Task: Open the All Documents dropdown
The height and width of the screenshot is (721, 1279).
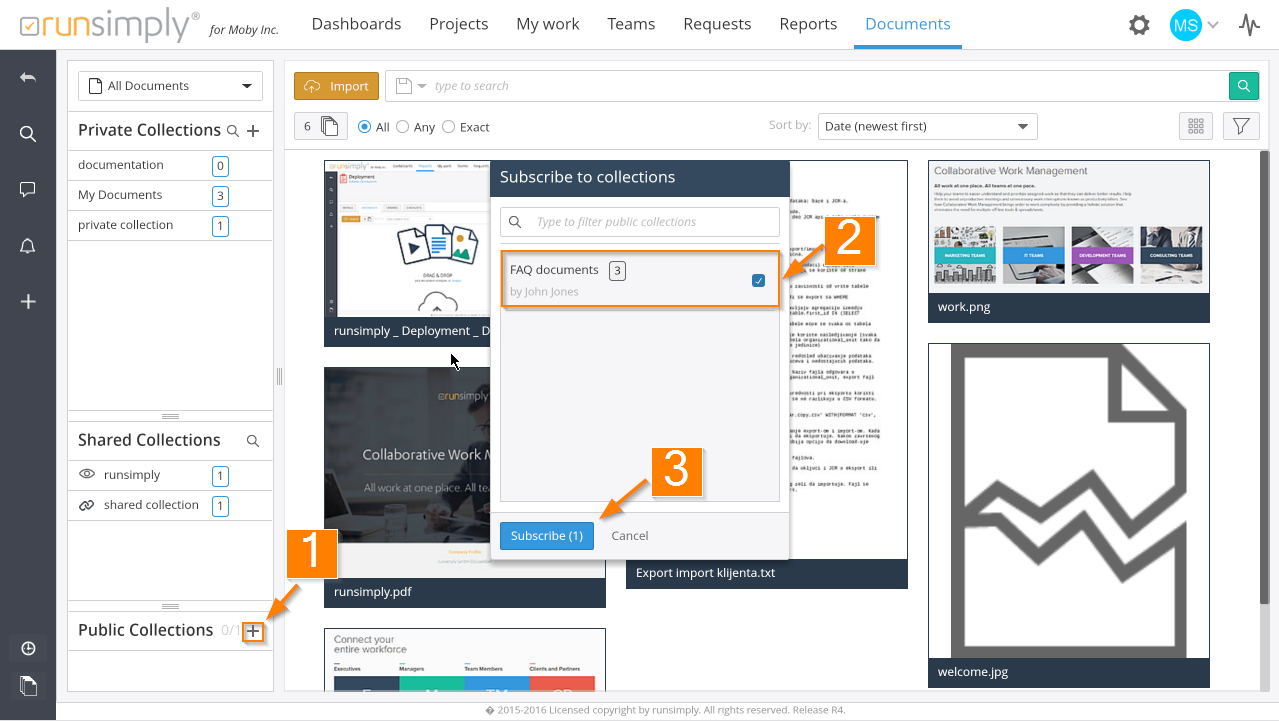Action: point(170,86)
